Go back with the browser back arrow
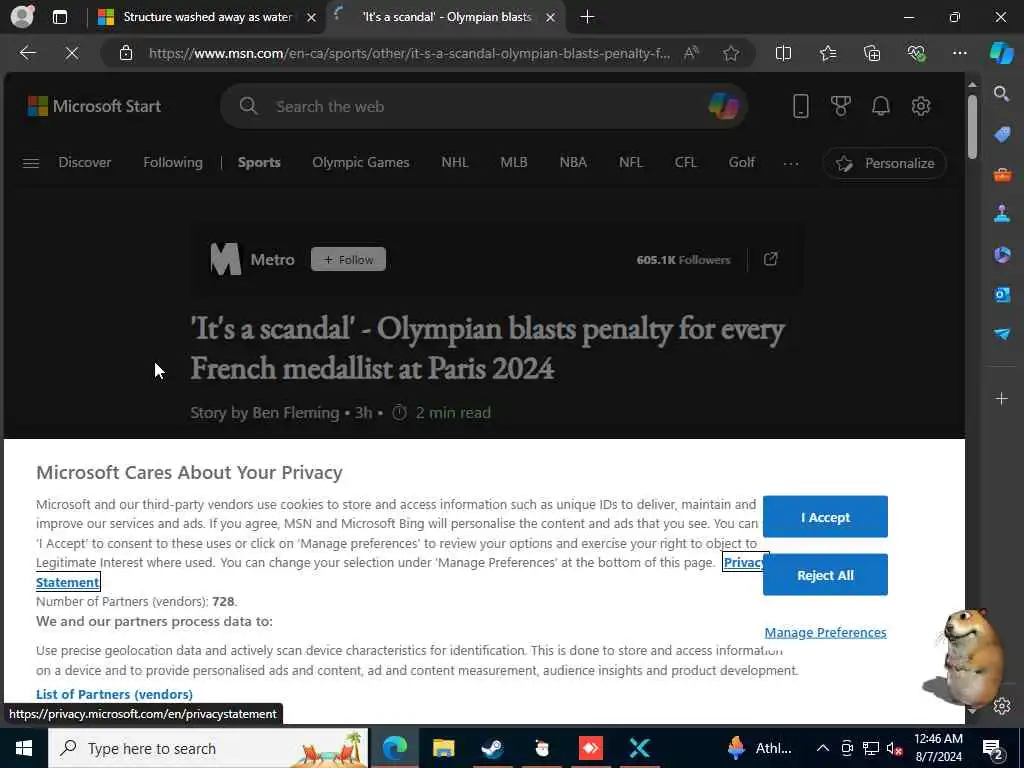Viewport: 1024px width, 768px height. [28, 53]
